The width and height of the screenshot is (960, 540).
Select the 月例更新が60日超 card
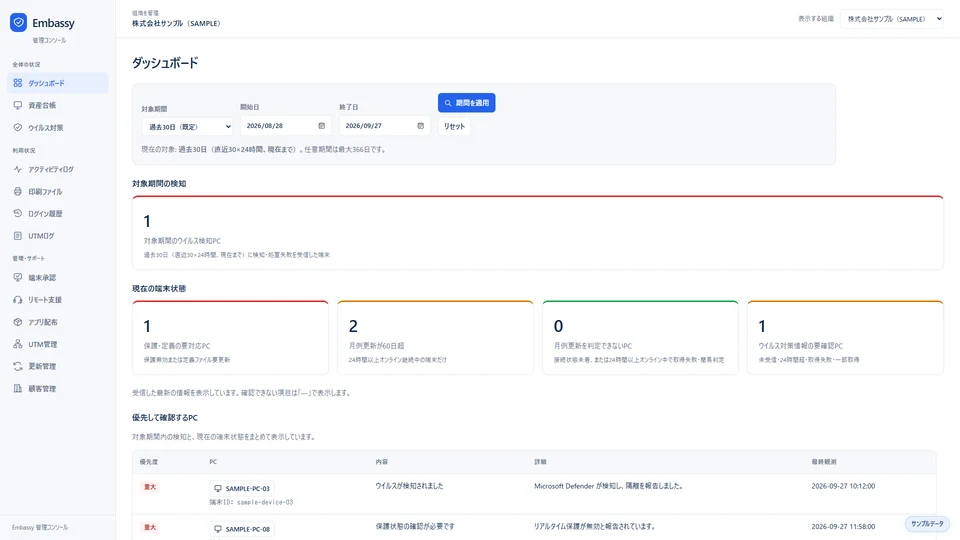[x=435, y=337]
